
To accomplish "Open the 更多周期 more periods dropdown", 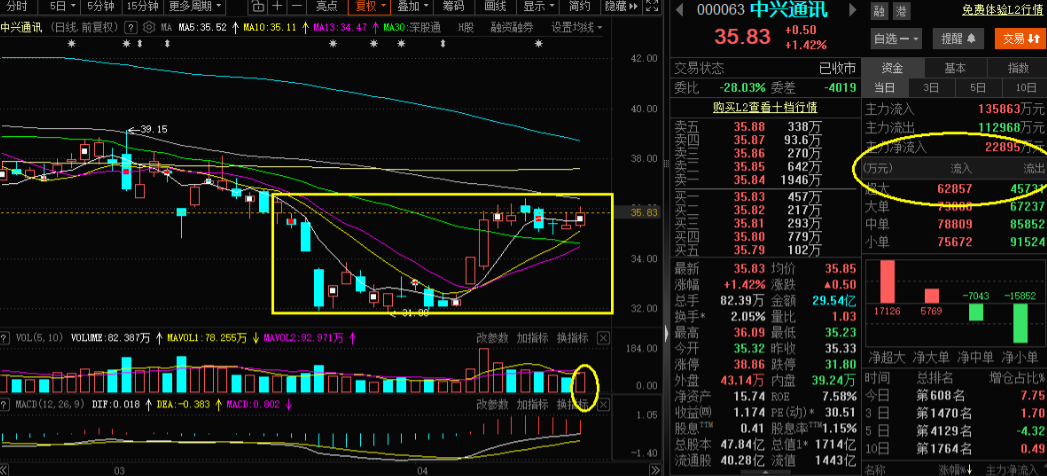I will point(195,7).
